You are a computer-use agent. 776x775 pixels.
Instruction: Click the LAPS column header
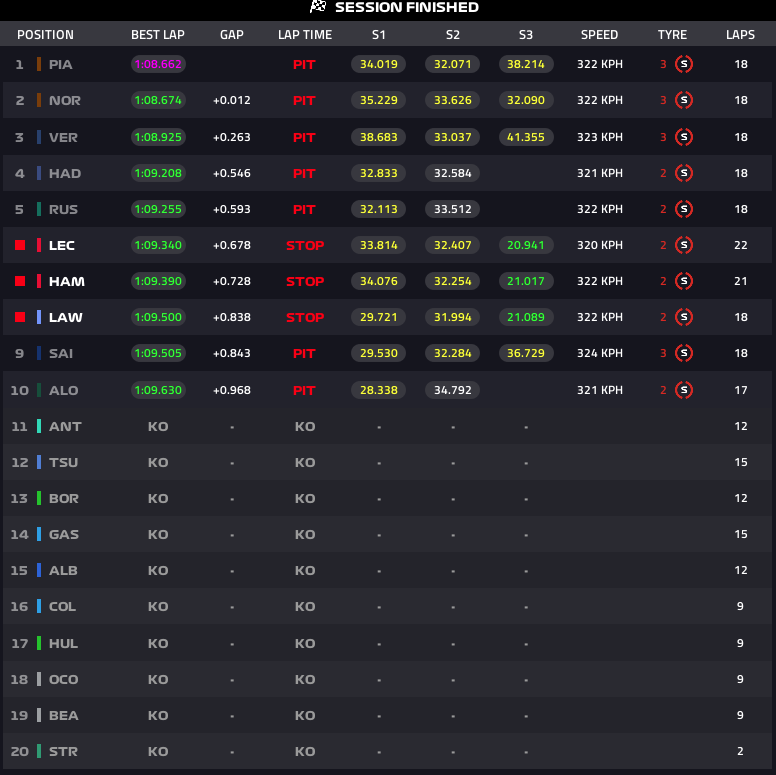coord(740,35)
